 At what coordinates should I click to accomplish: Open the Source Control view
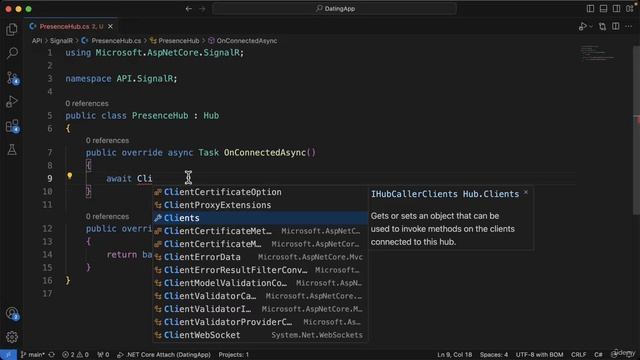[x=12, y=78]
